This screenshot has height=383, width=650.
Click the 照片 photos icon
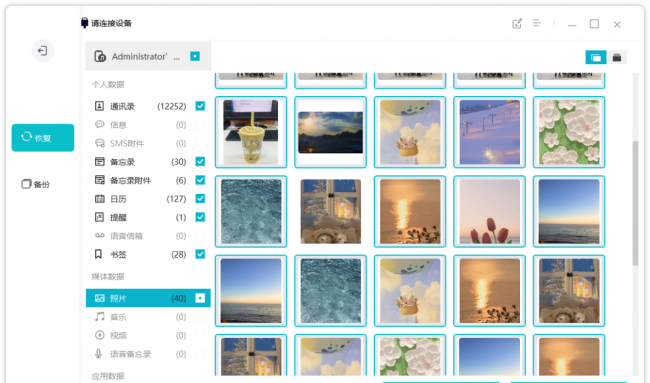pyautogui.click(x=99, y=298)
